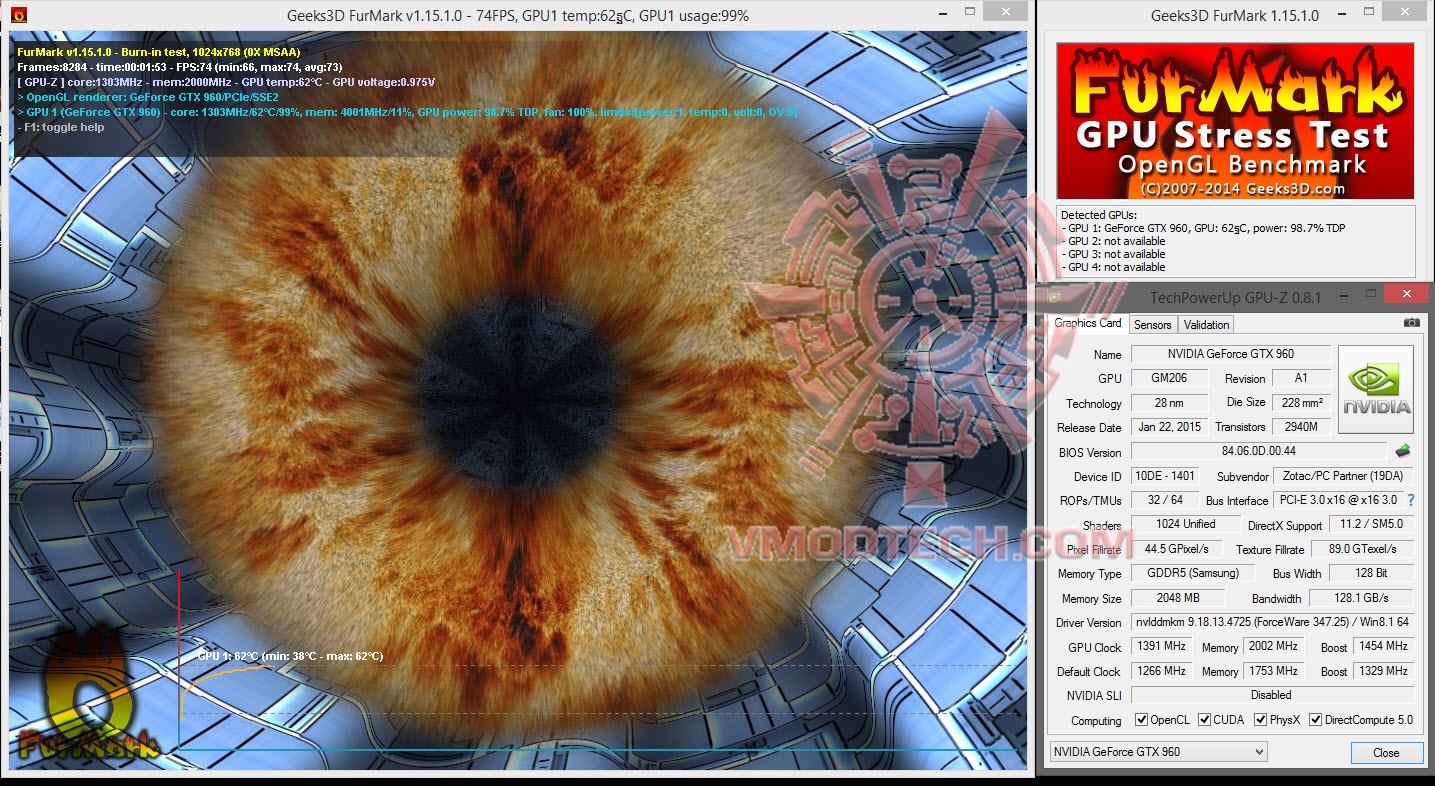
Task: Click the 'Burn-in test, 1024x768' overlay line
Action: (159, 52)
